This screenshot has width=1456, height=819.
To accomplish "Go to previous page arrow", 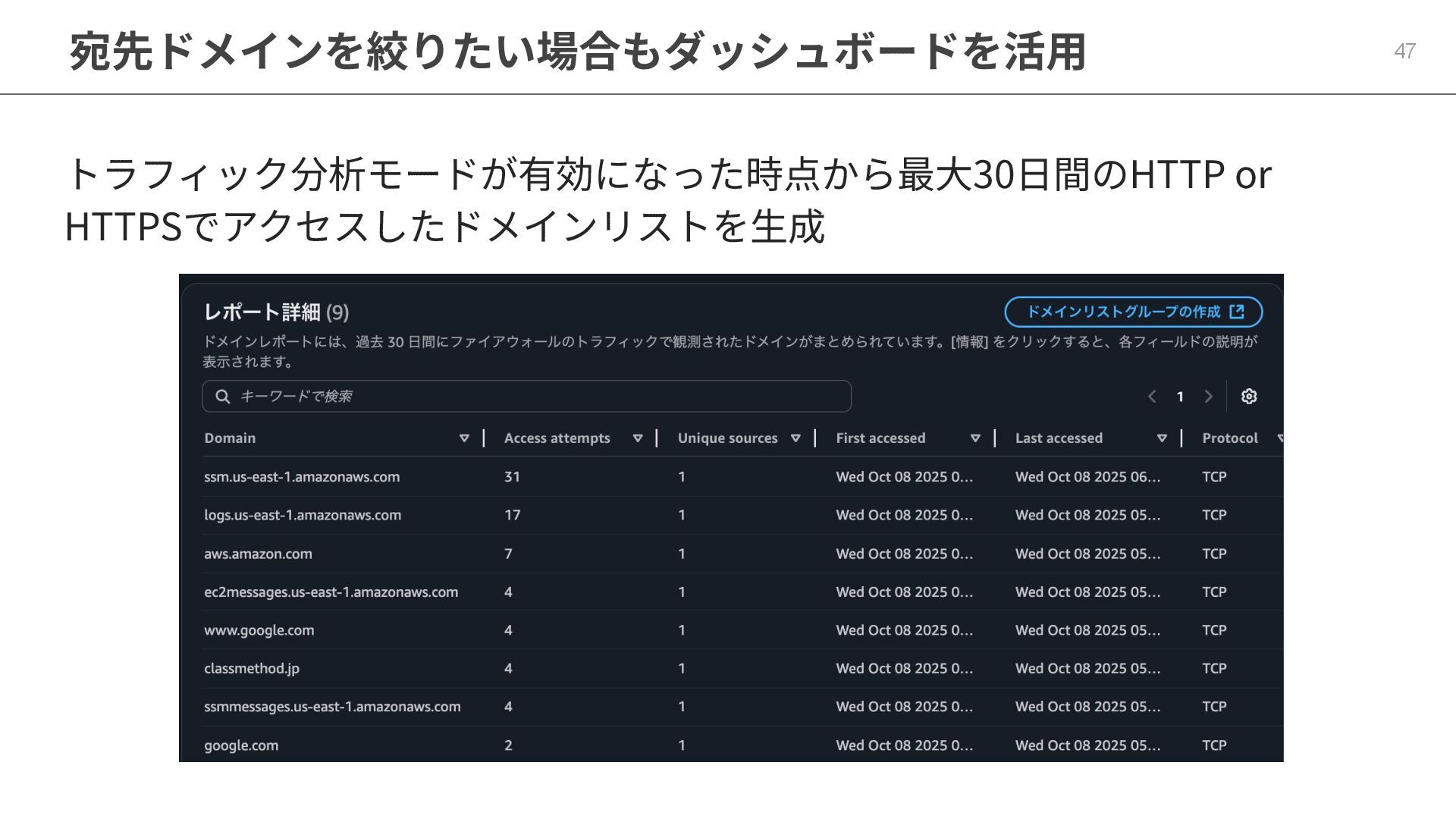I will 1152,397.
